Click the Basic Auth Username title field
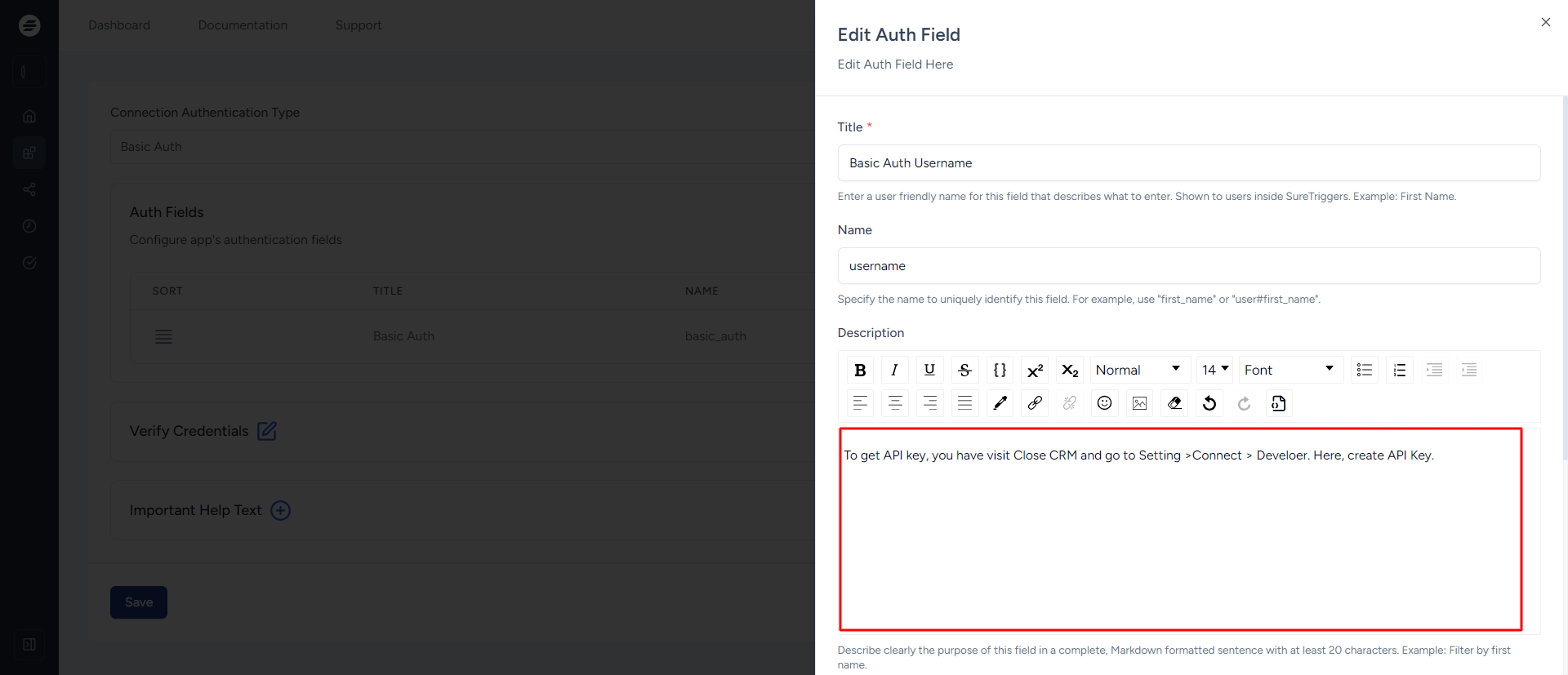Viewport: 1568px width, 675px height. (x=1188, y=163)
